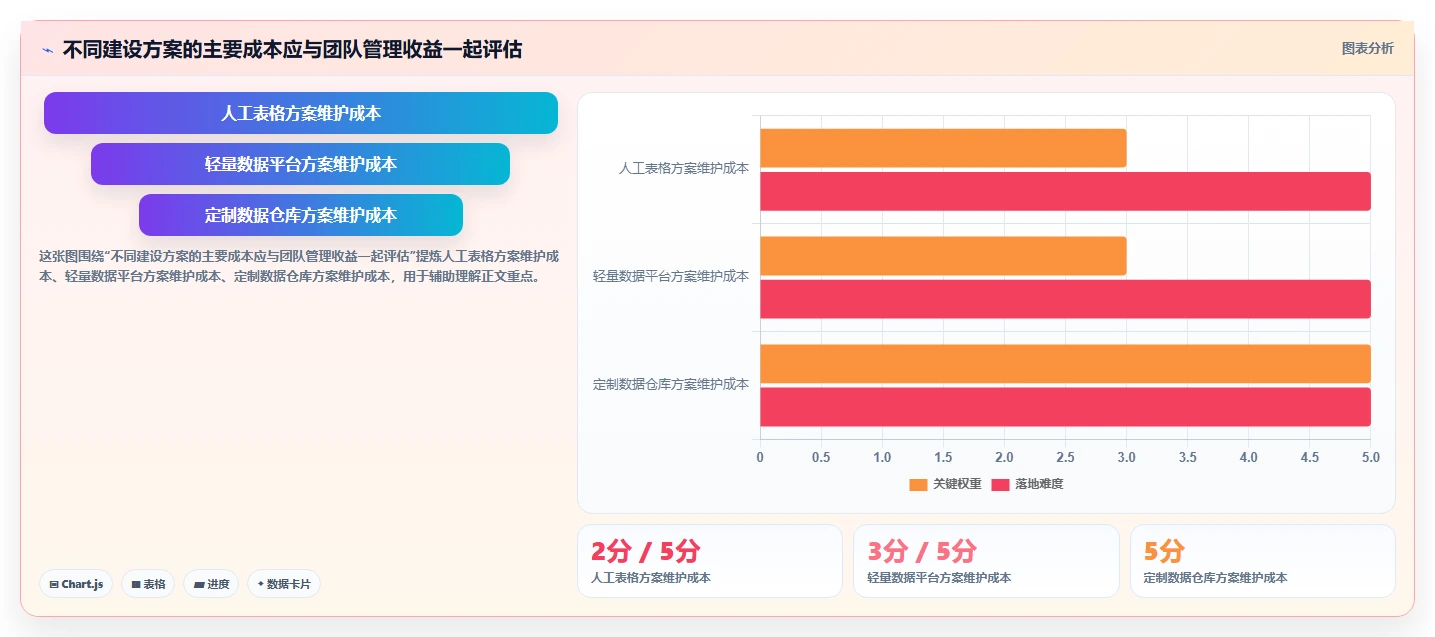Click the 图表分析 label at top right
Viewport: 1435px width, 637px height.
(1367, 49)
